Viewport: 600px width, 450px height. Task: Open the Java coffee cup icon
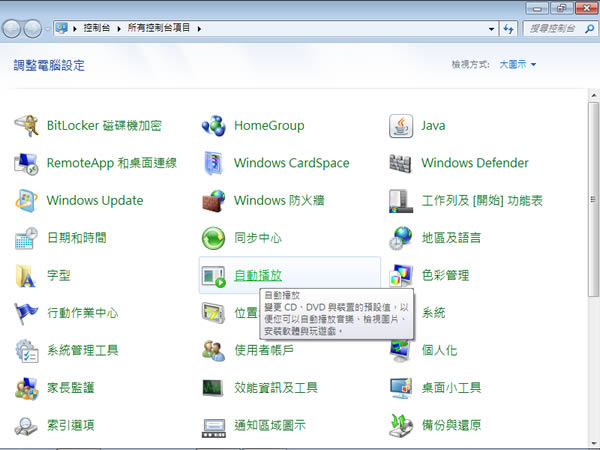(x=401, y=126)
